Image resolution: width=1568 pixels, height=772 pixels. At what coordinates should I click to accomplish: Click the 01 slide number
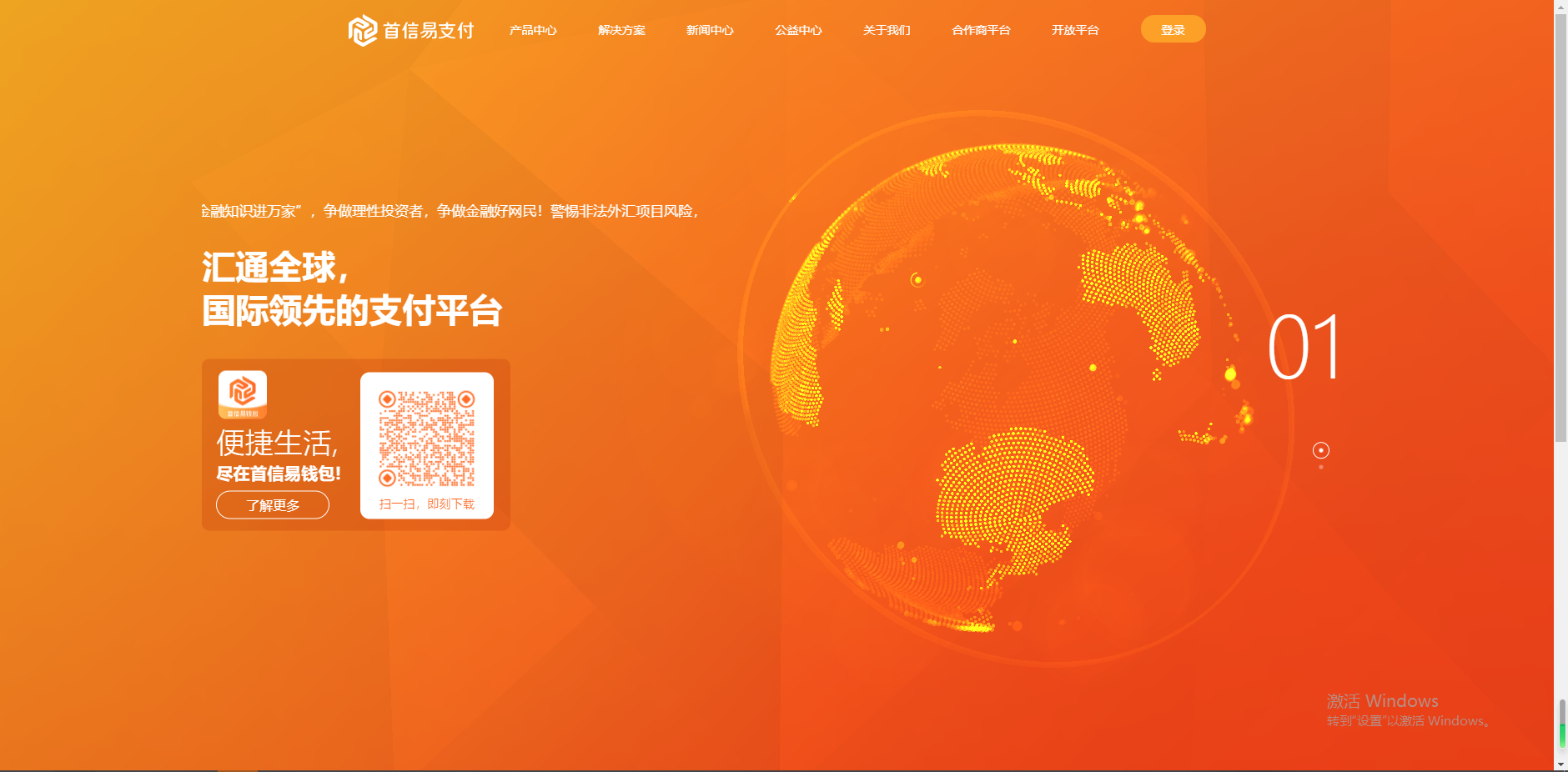[1304, 348]
